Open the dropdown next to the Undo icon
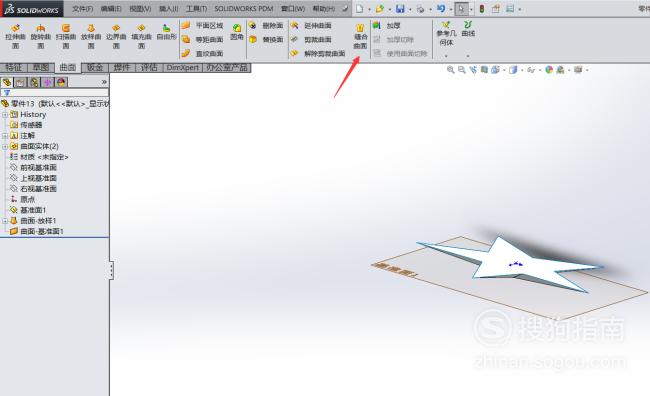Image resolution: width=650 pixels, height=396 pixels. point(451,9)
